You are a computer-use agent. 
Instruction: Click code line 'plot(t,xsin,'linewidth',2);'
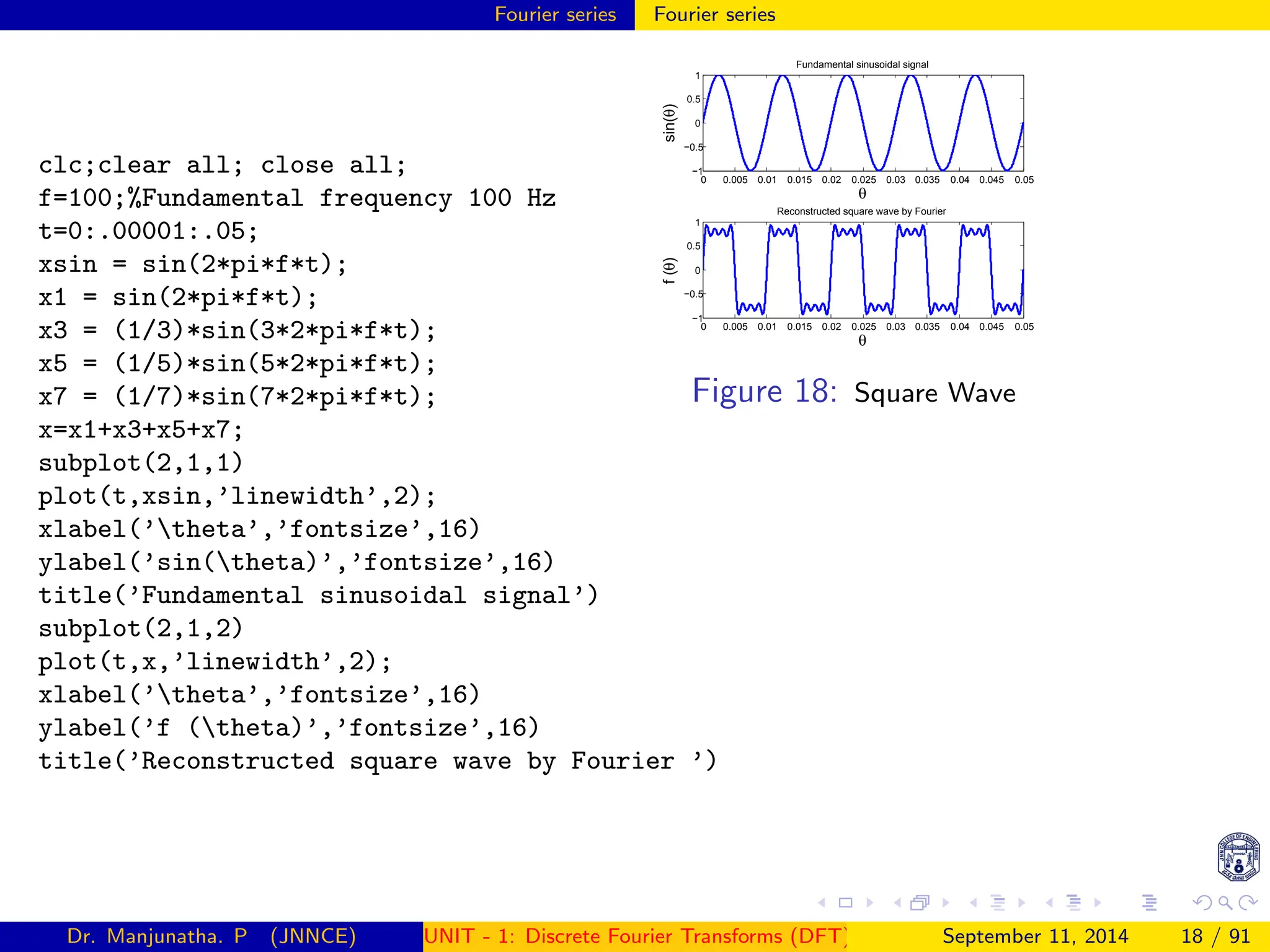238,496
